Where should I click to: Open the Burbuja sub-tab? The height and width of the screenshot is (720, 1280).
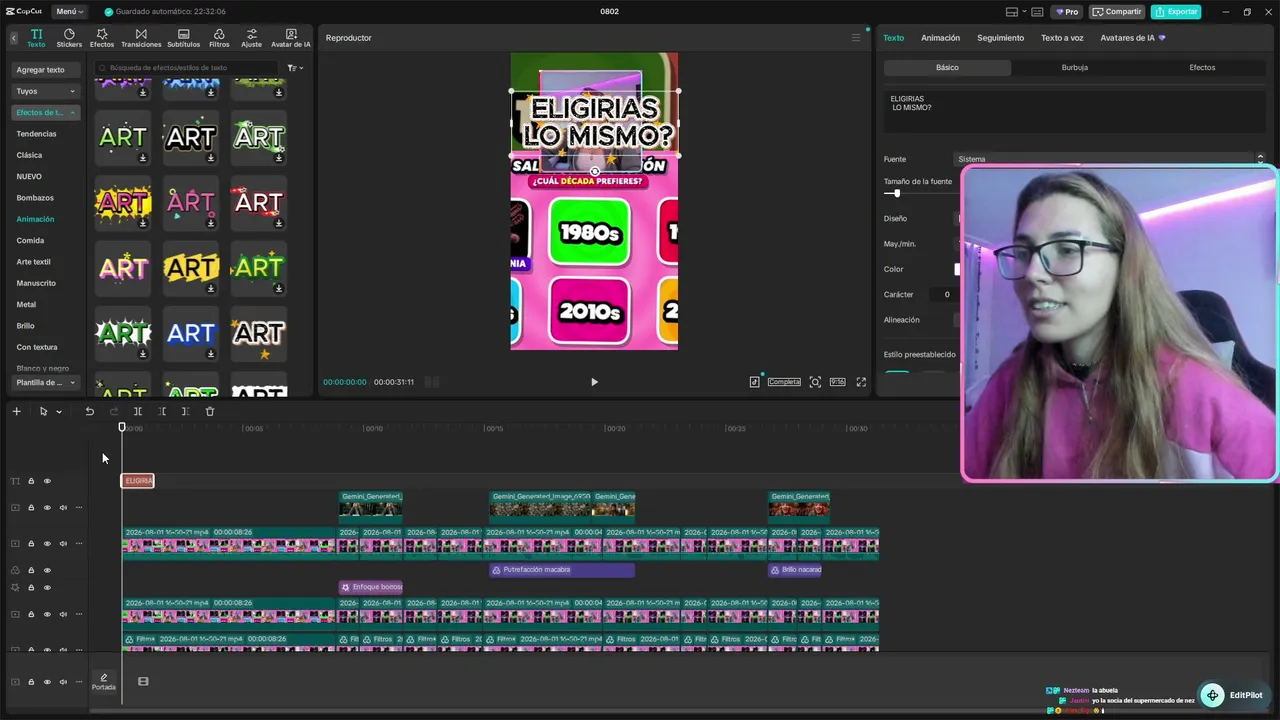coord(1075,68)
